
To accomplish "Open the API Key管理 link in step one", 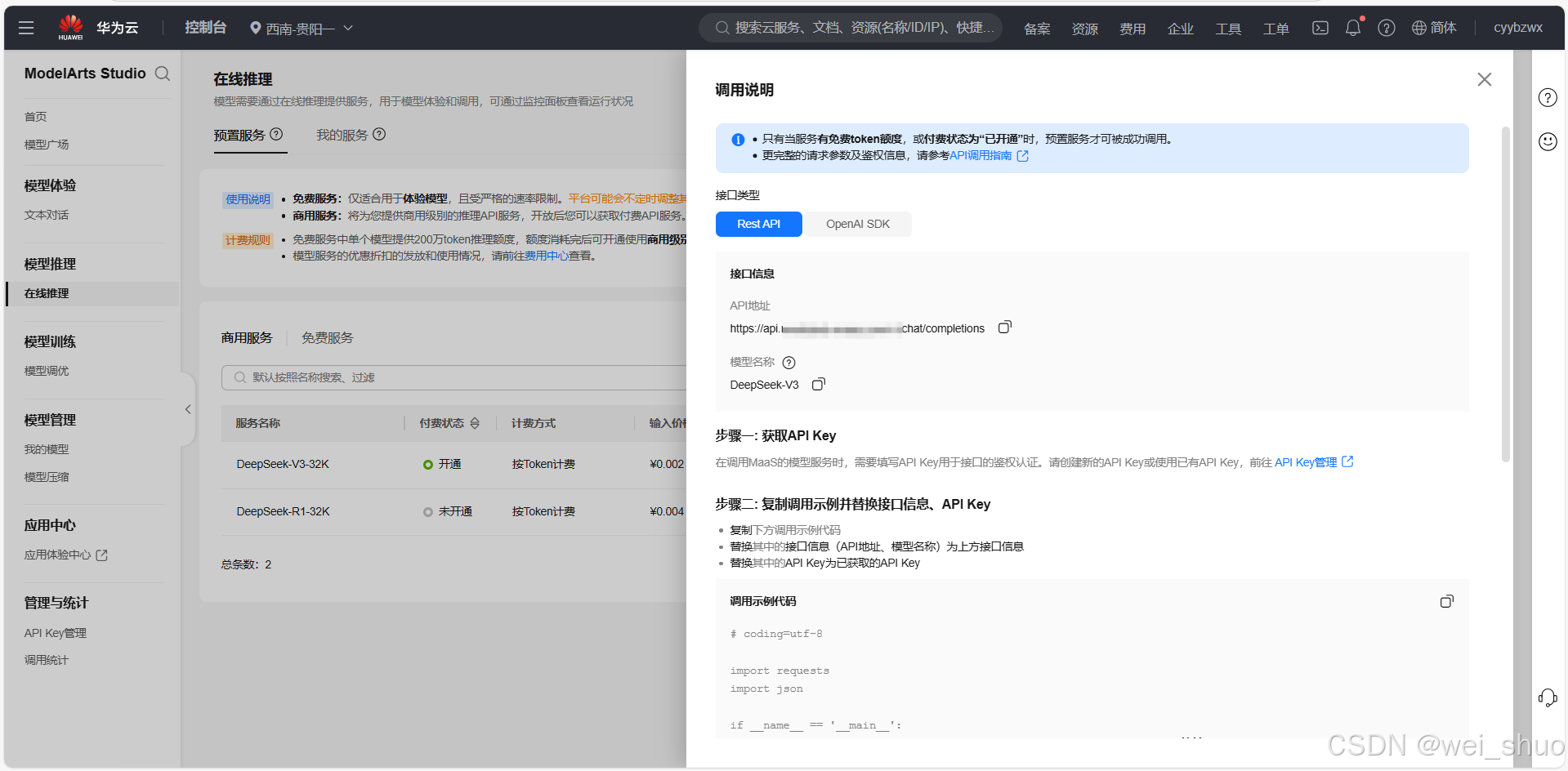I will pos(1314,462).
